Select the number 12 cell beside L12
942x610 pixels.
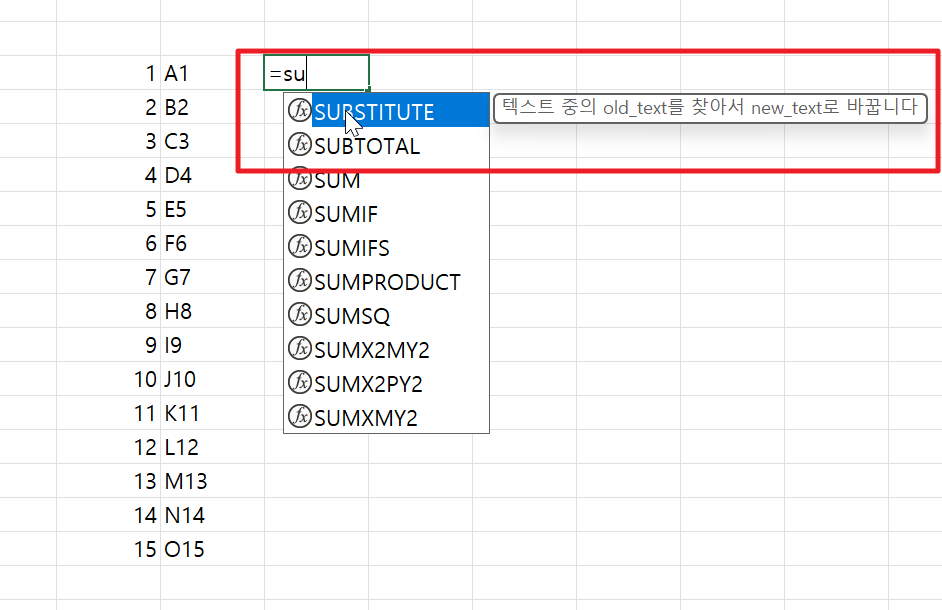(109, 447)
